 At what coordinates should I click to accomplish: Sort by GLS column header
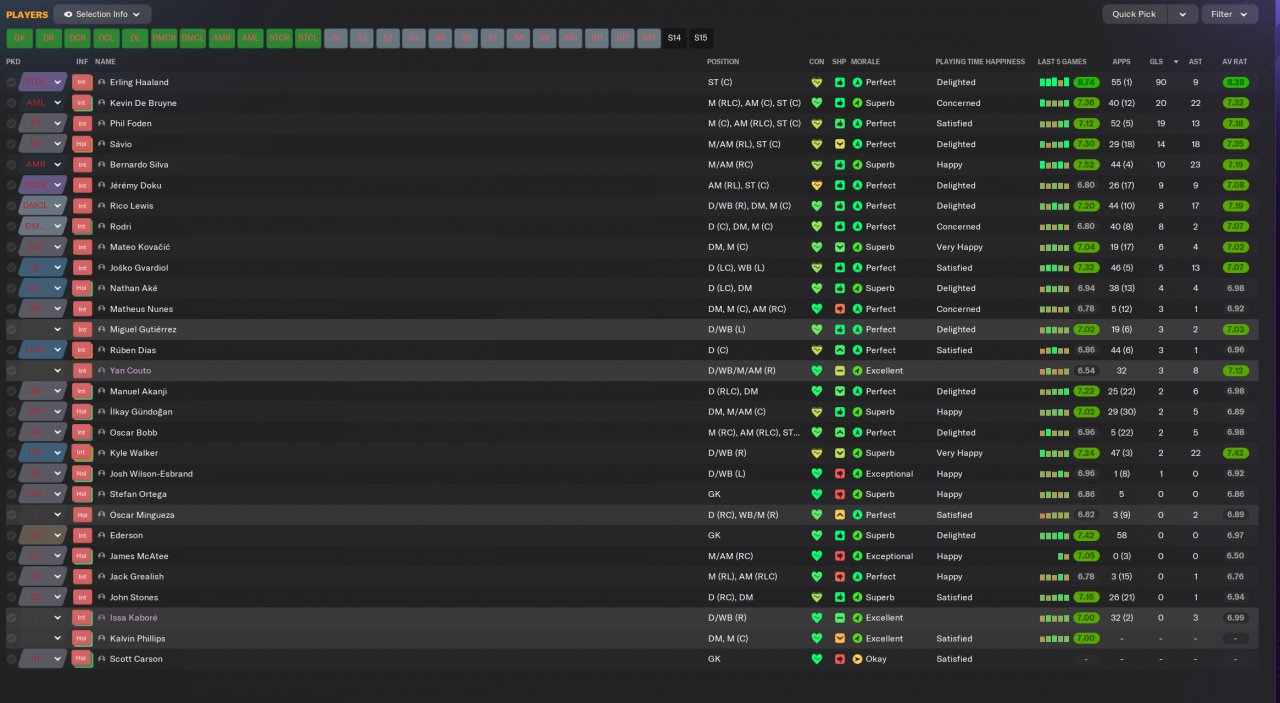tap(1156, 61)
